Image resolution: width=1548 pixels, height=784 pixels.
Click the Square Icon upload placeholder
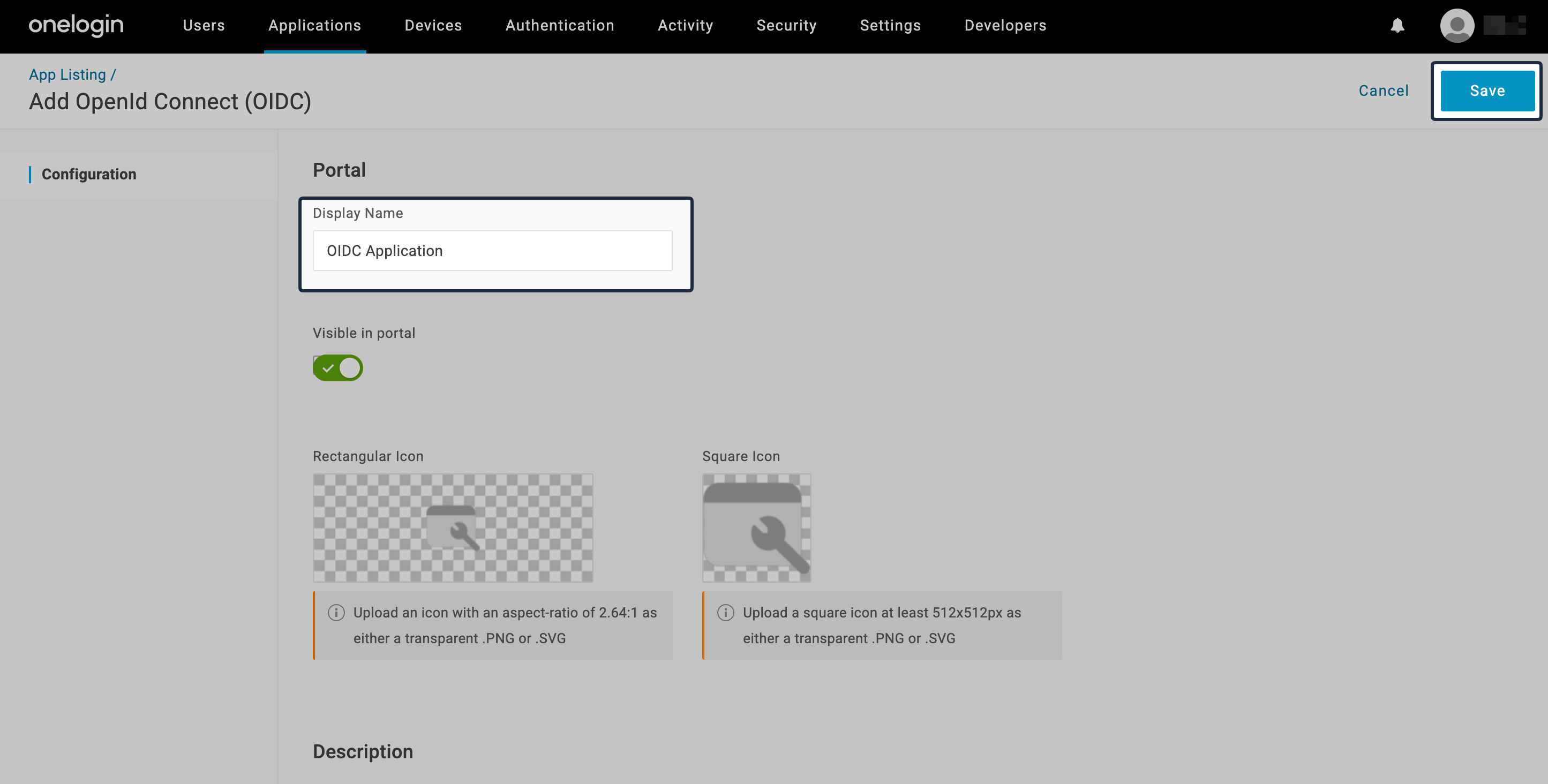[756, 527]
